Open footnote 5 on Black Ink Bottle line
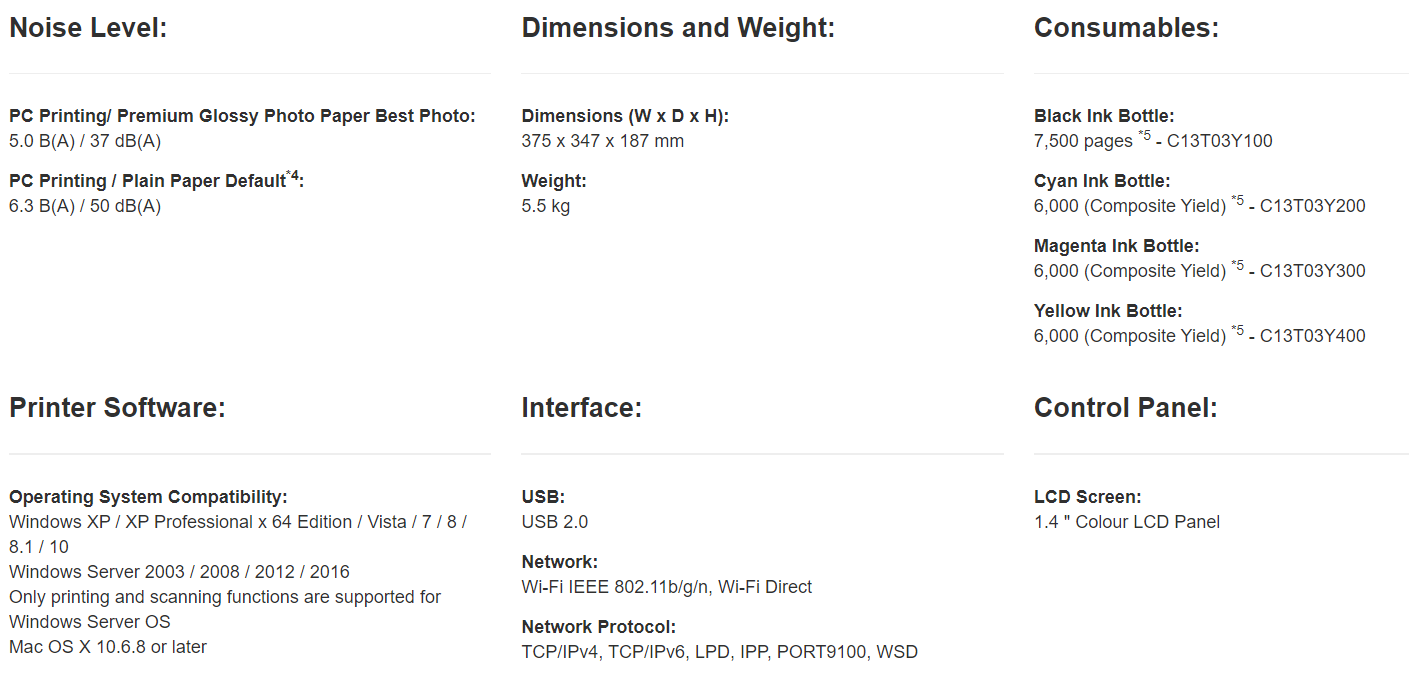 [1144, 136]
